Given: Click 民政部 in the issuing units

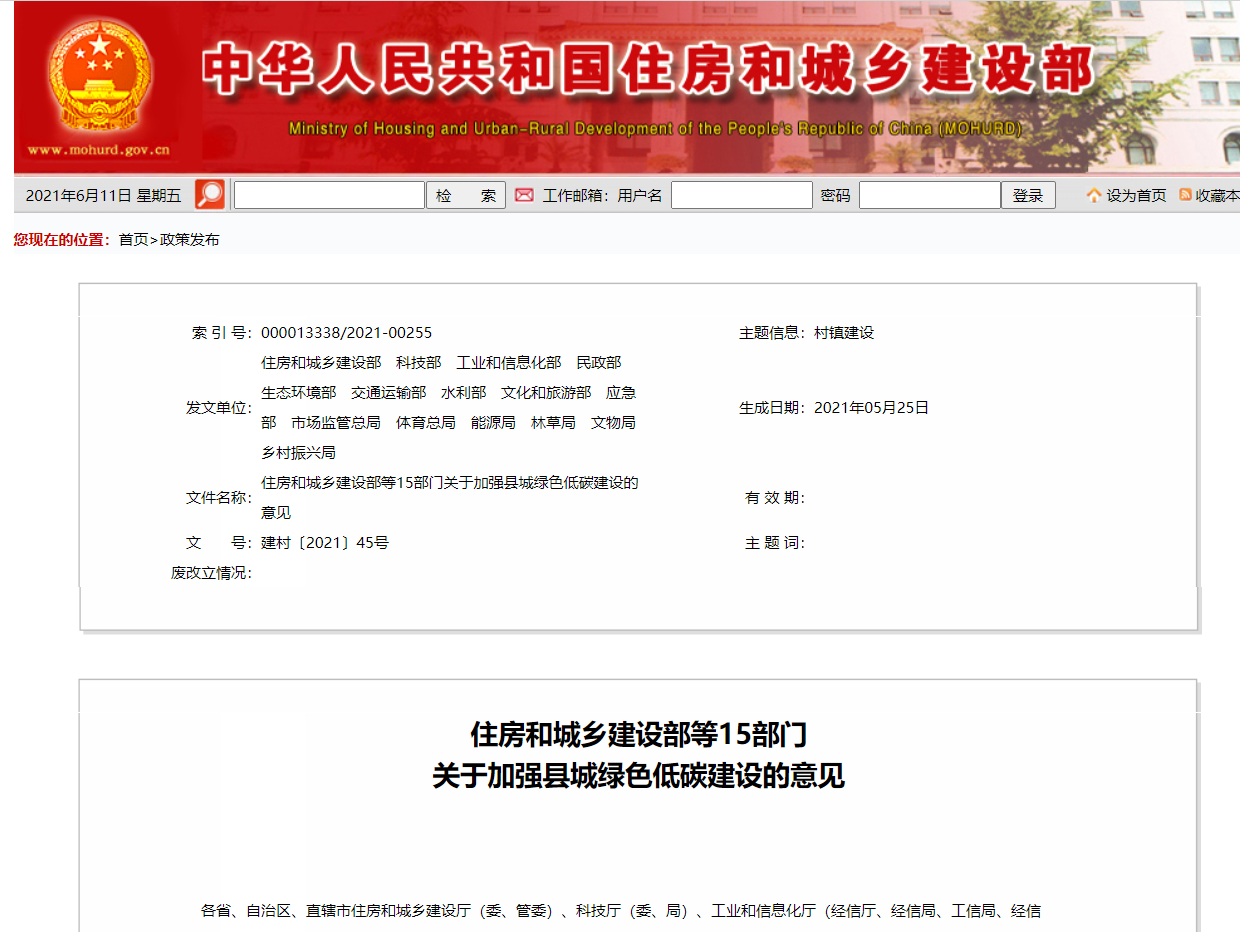Looking at the screenshot, I should coord(598,363).
